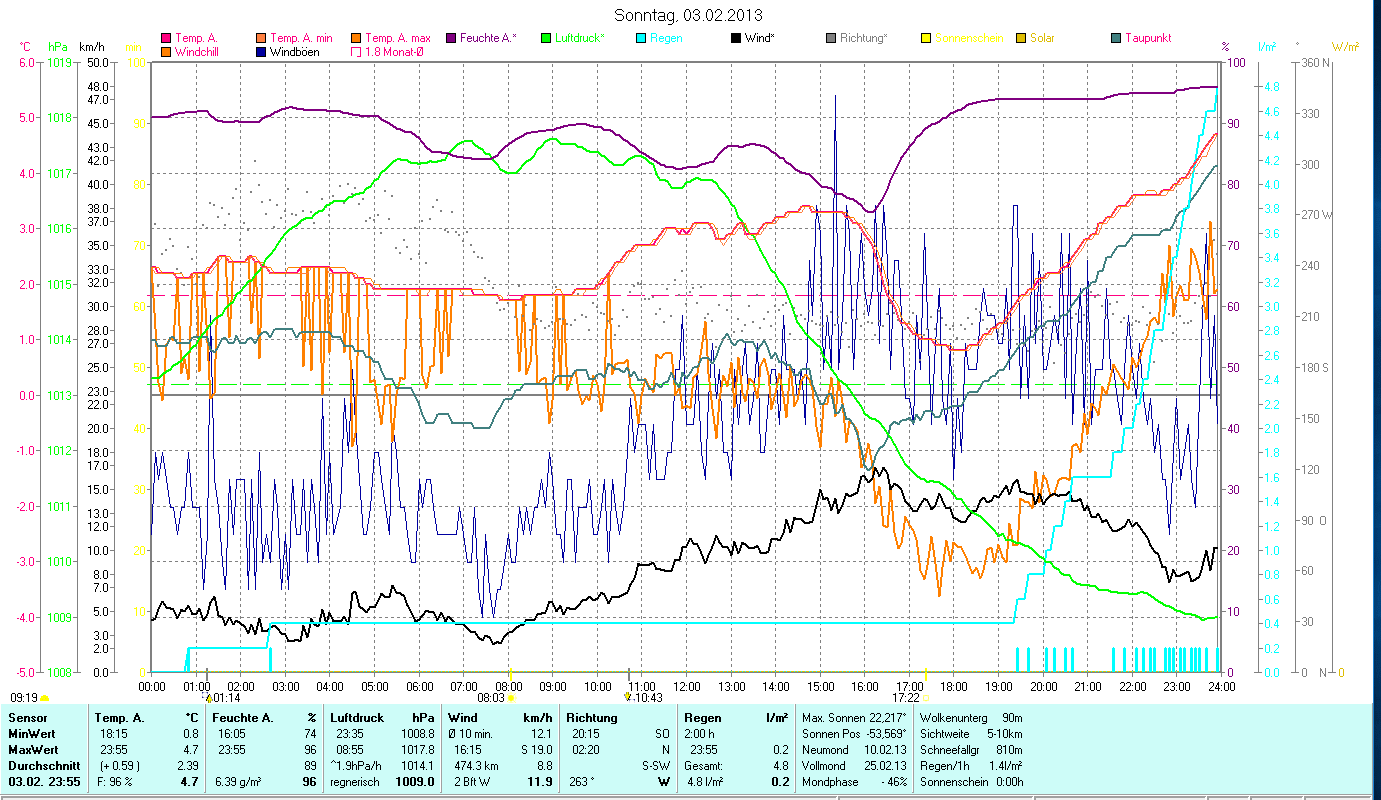Click the Feuchte A.* legend label
The height and width of the screenshot is (800, 1381).
(490, 38)
